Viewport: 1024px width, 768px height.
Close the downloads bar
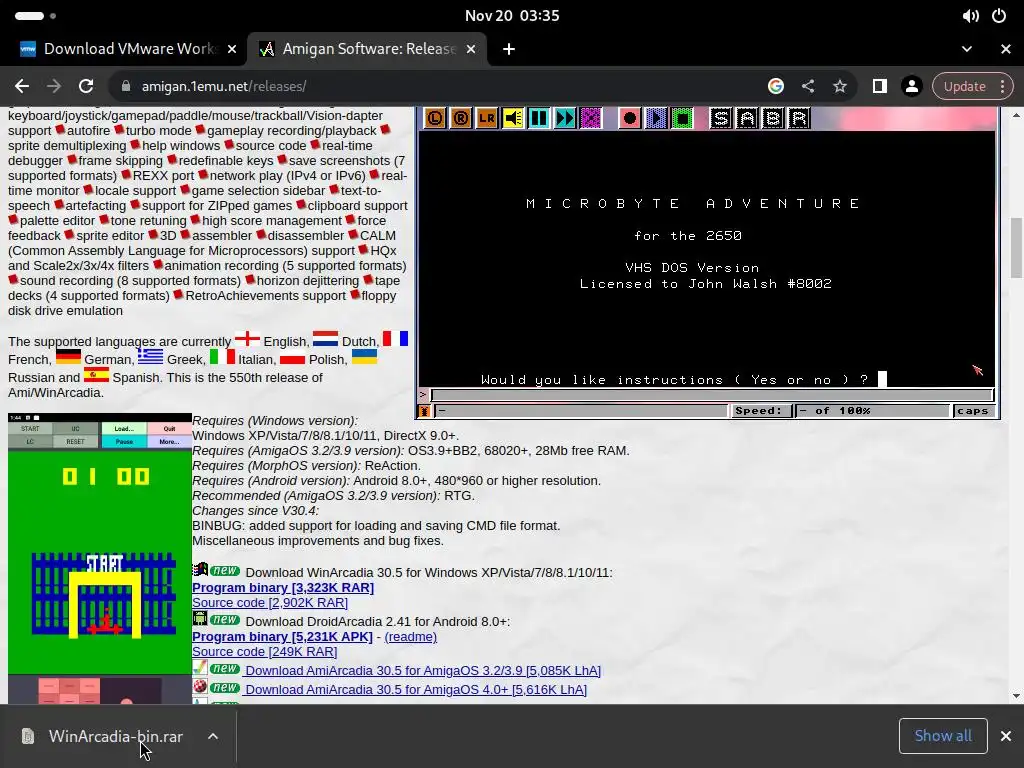(1006, 736)
